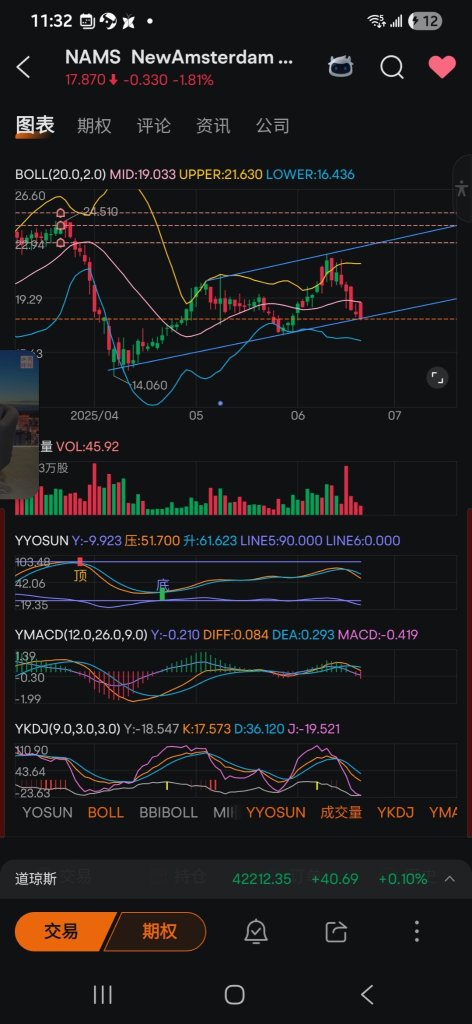The height and width of the screenshot is (1024, 472).
Task: Share the stock via share icon
Action: 336,931
